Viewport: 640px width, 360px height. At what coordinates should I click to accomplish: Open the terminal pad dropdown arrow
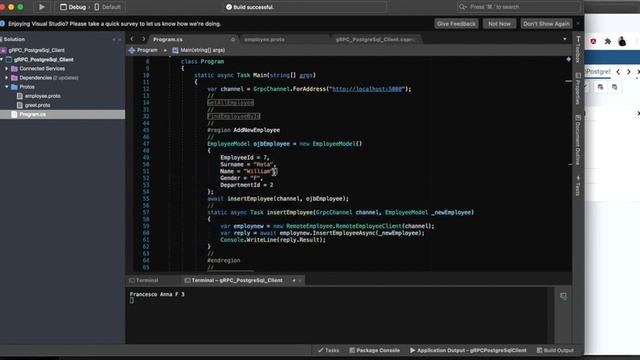pyautogui.click(x=294, y=280)
